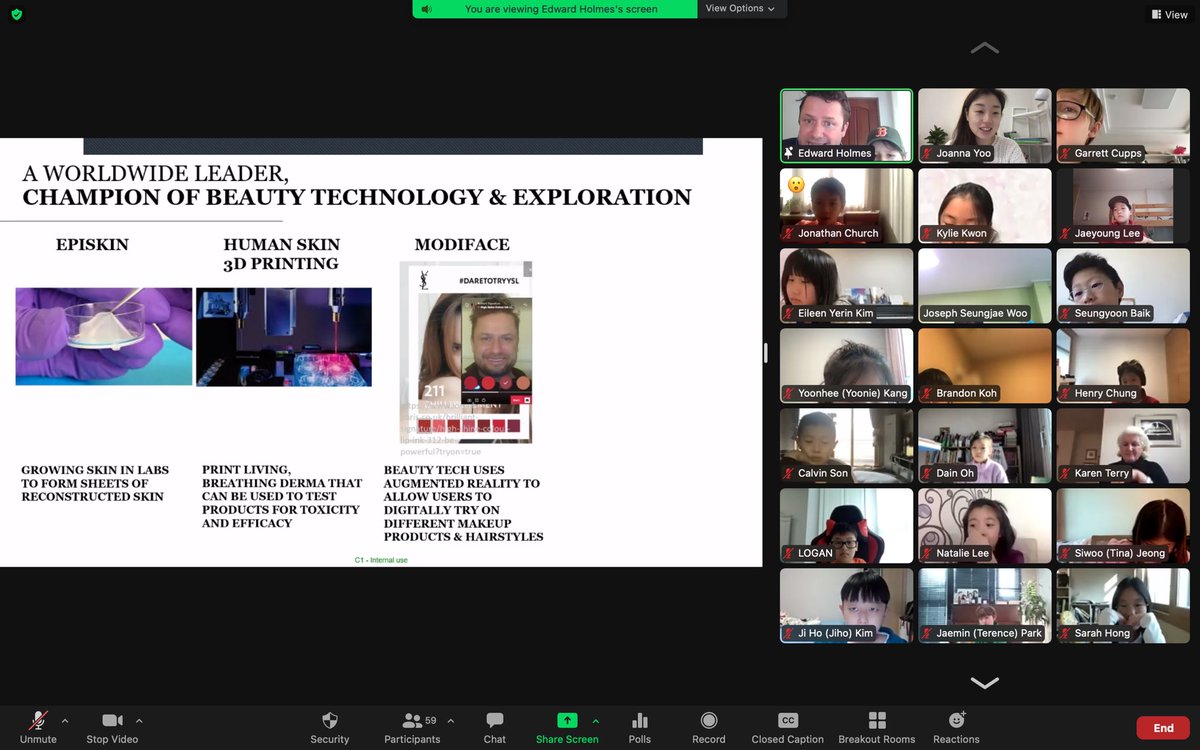
Task: Select LOGAN's video tile
Action: [x=847, y=526]
